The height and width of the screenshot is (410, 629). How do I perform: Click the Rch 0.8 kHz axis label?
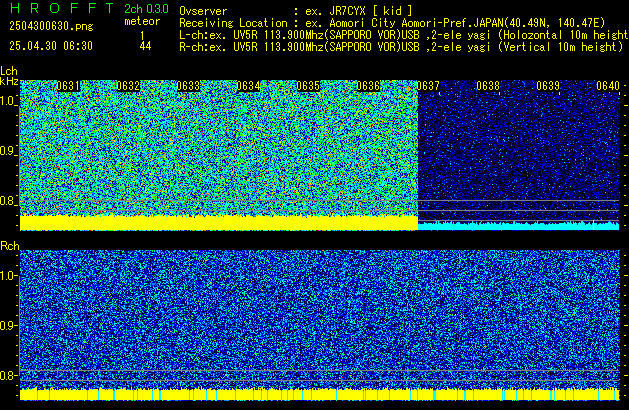(8, 375)
